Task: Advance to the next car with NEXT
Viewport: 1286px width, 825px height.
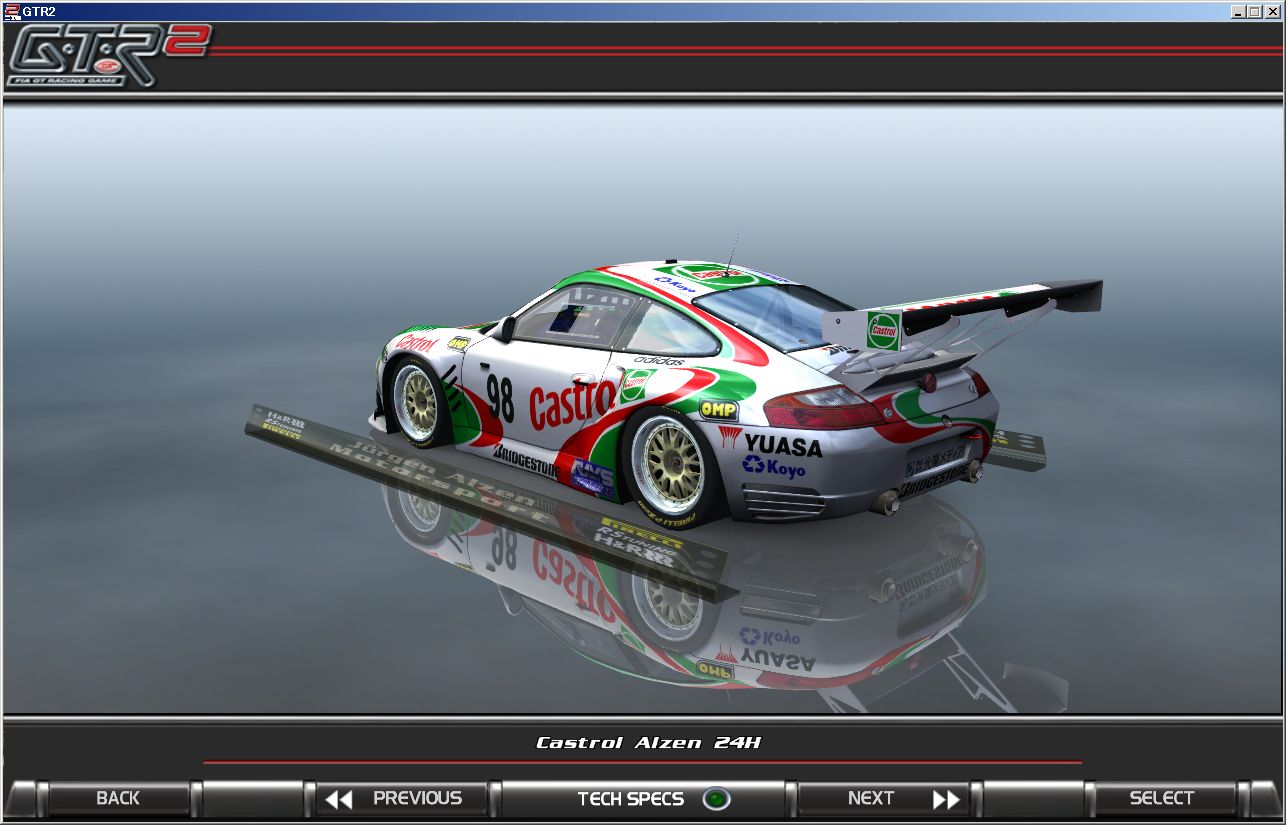Action: pyautogui.click(x=883, y=798)
